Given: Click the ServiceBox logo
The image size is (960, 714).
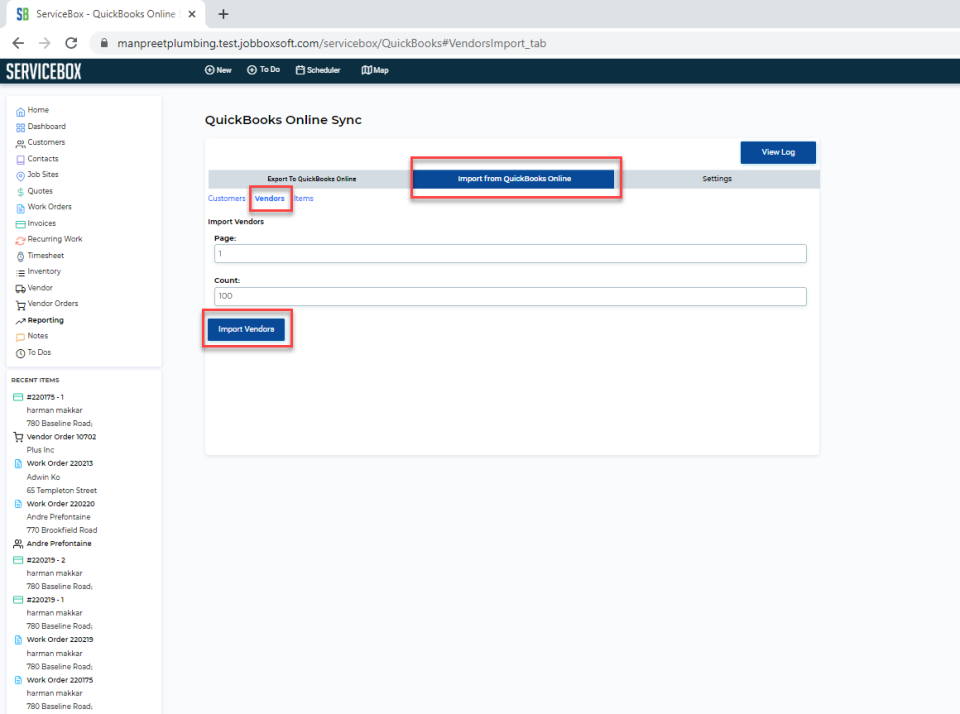Looking at the screenshot, I should (43, 71).
